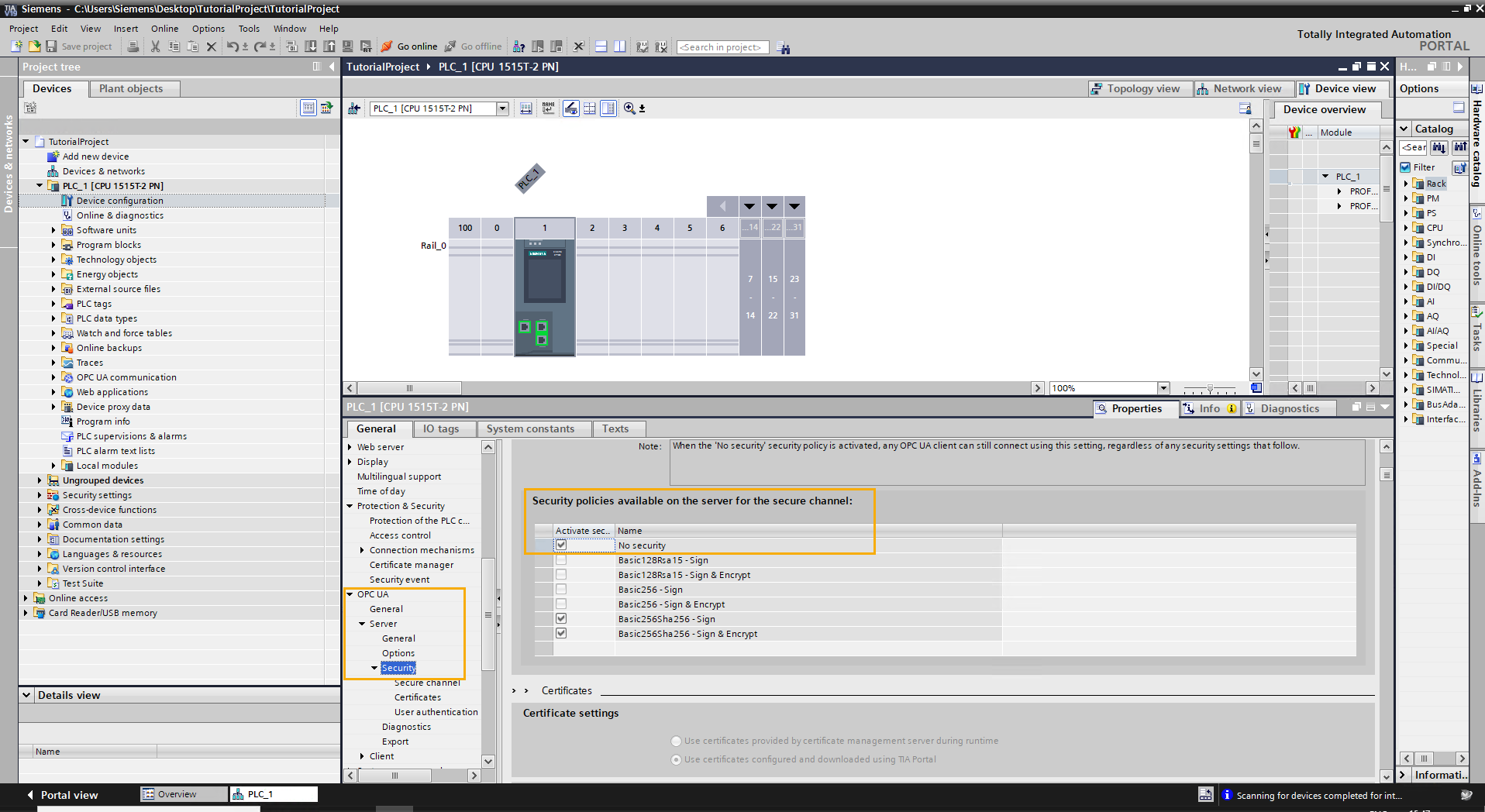The image size is (1485, 812).
Task: Expand the Program blocks tree node
Action: (53, 245)
